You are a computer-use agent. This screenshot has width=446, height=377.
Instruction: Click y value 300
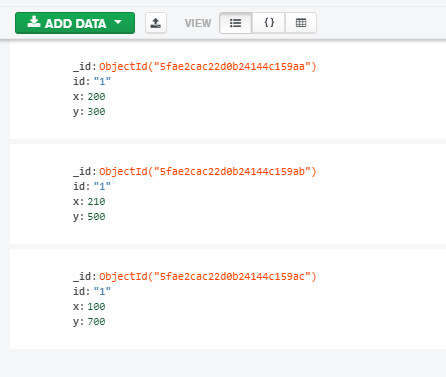click(96, 112)
